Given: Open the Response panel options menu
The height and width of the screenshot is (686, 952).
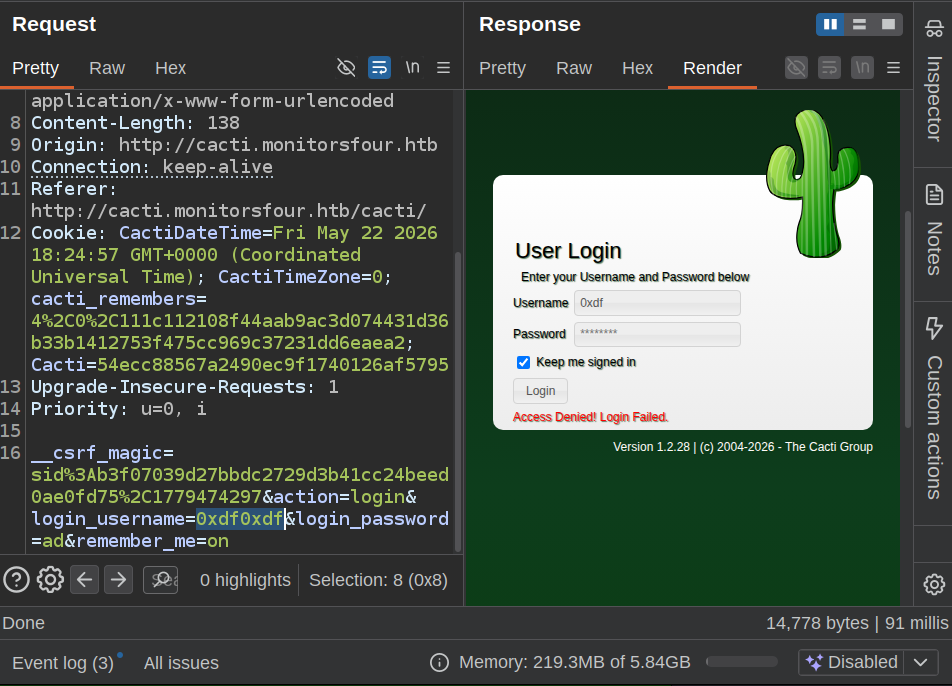Looking at the screenshot, I should 893,67.
